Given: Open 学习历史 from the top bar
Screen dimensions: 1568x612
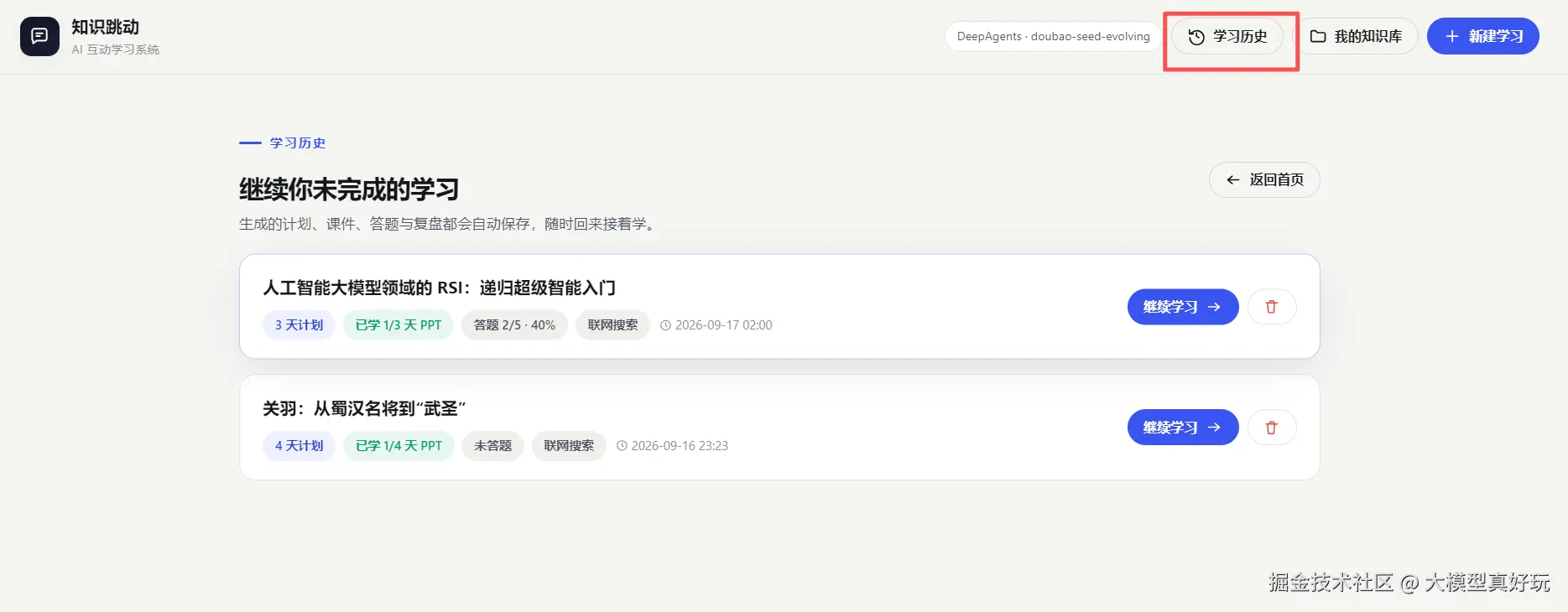Looking at the screenshot, I should tap(1227, 37).
